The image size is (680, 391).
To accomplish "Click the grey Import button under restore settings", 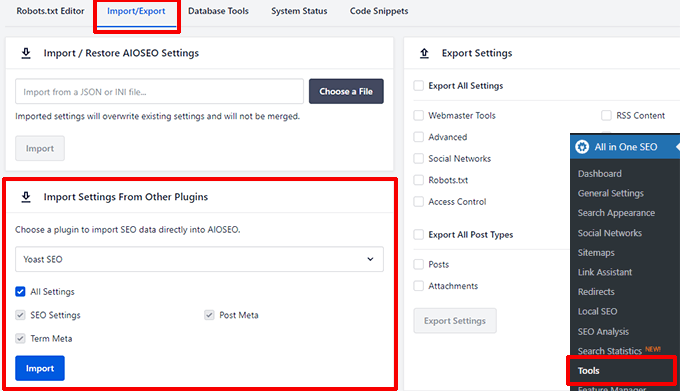I will tap(40, 148).
